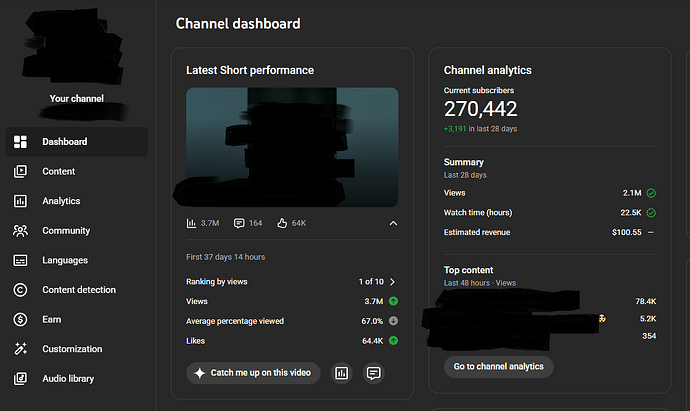
Task: Click the Customization magic wand icon
Action: [20, 349]
